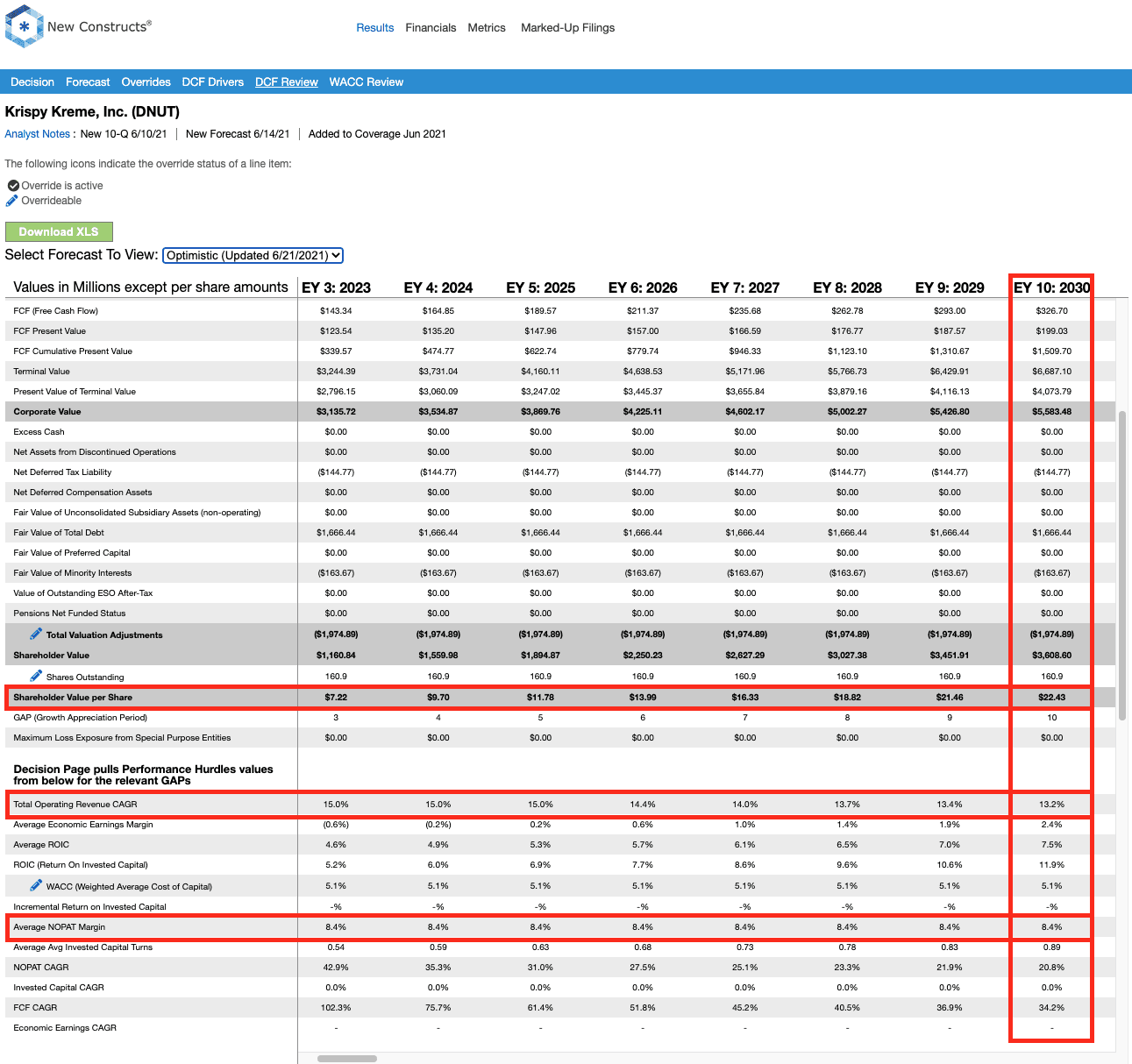
Task: Click the $326.70 free cash flow cell
Action: coord(1051,311)
